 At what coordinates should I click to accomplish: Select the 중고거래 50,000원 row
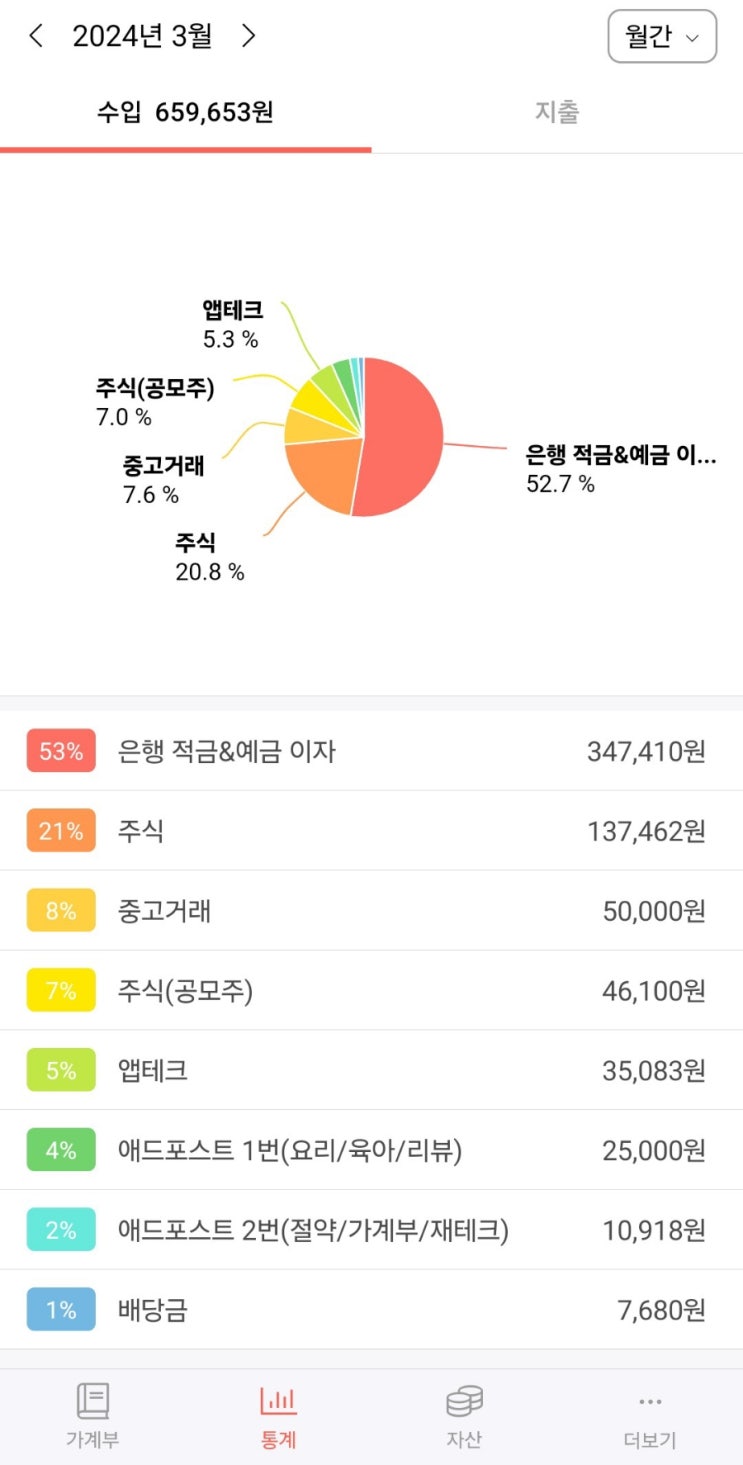(x=370, y=911)
